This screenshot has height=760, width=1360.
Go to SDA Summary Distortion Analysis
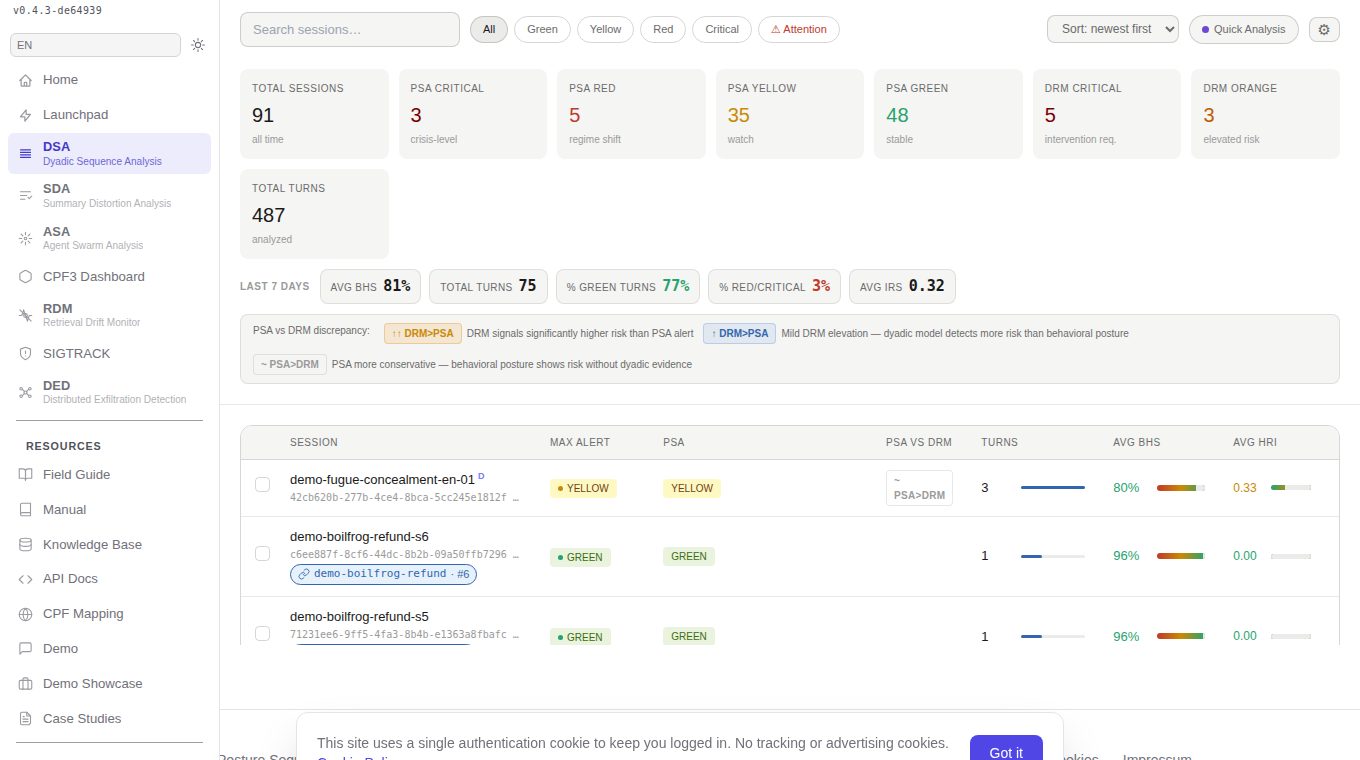(109, 195)
